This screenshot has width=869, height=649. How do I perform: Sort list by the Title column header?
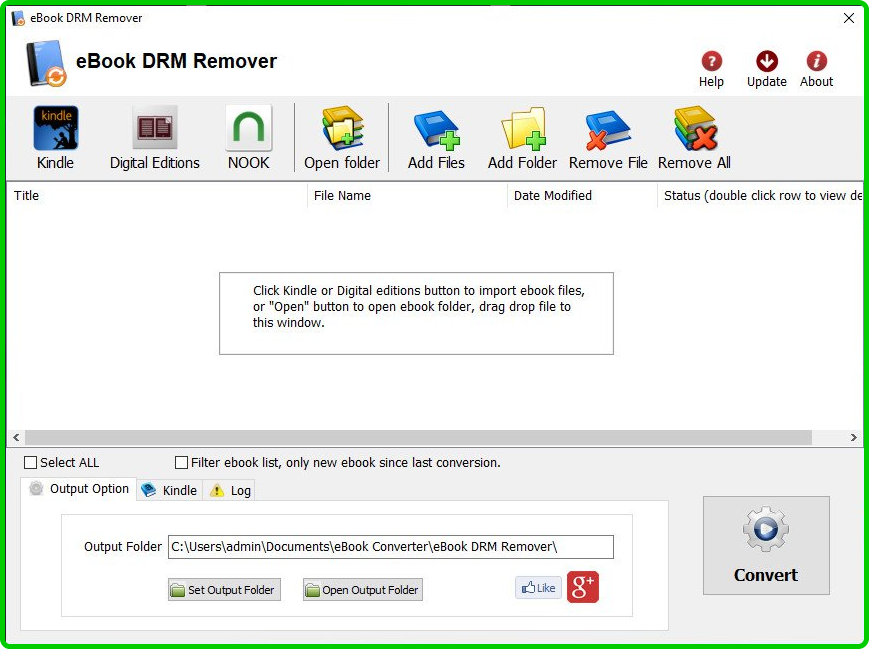point(157,196)
